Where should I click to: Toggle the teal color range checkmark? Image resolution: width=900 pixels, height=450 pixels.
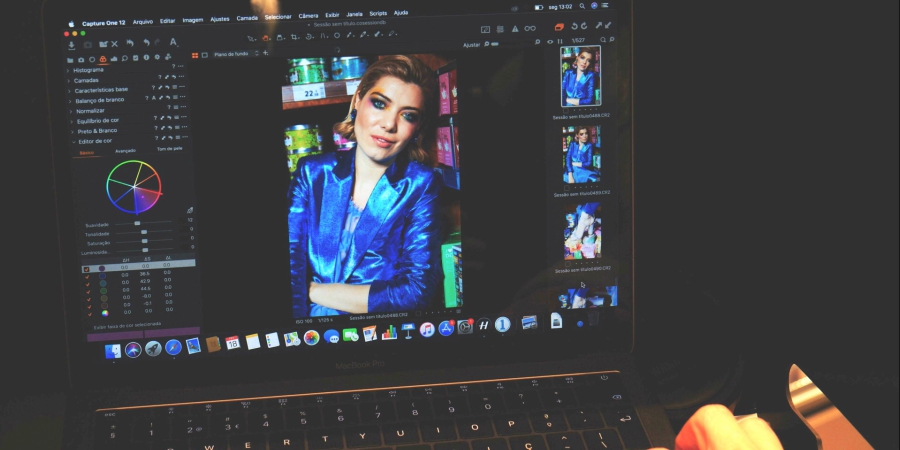click(88, 284)
